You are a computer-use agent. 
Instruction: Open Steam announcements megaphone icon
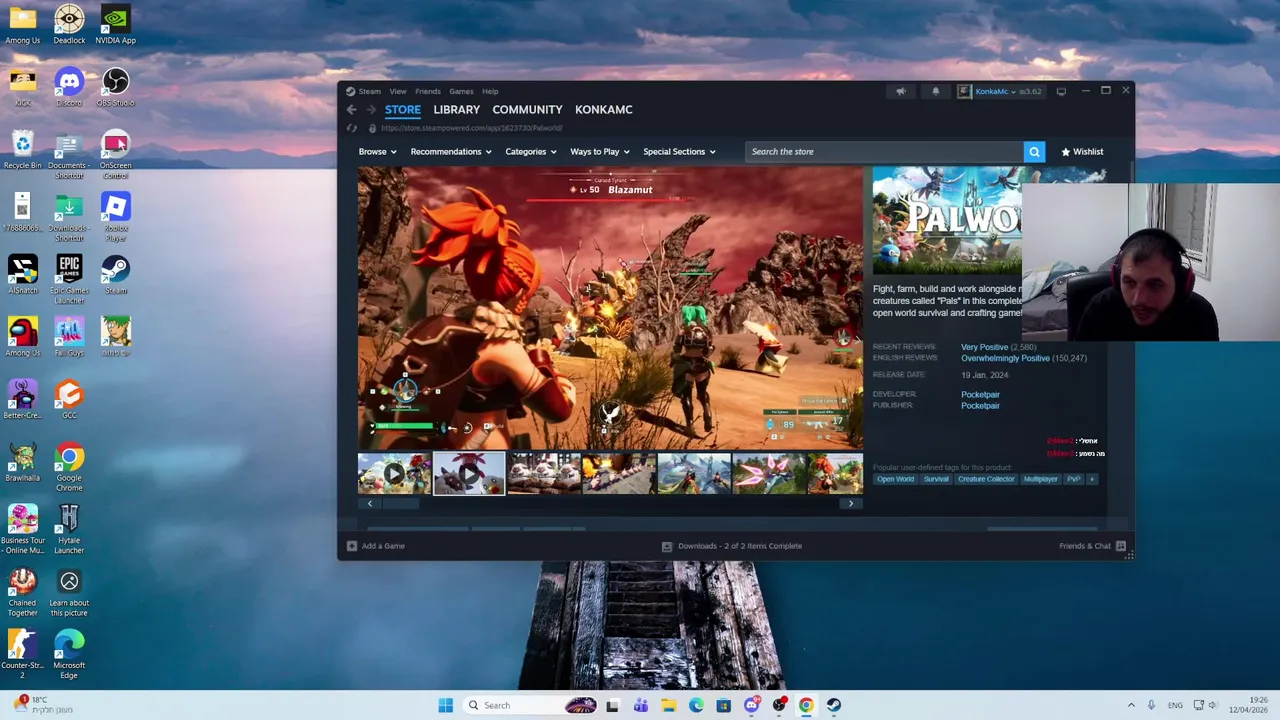901,91
